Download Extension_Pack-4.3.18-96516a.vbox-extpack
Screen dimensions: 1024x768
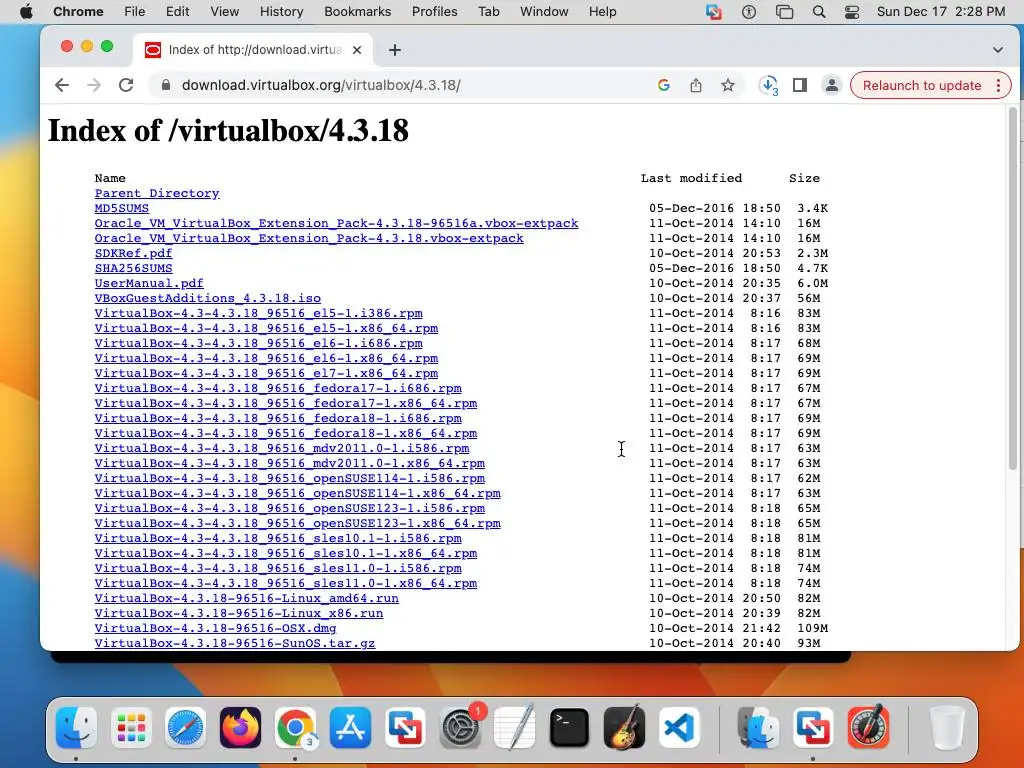click(x=336, y=223)
